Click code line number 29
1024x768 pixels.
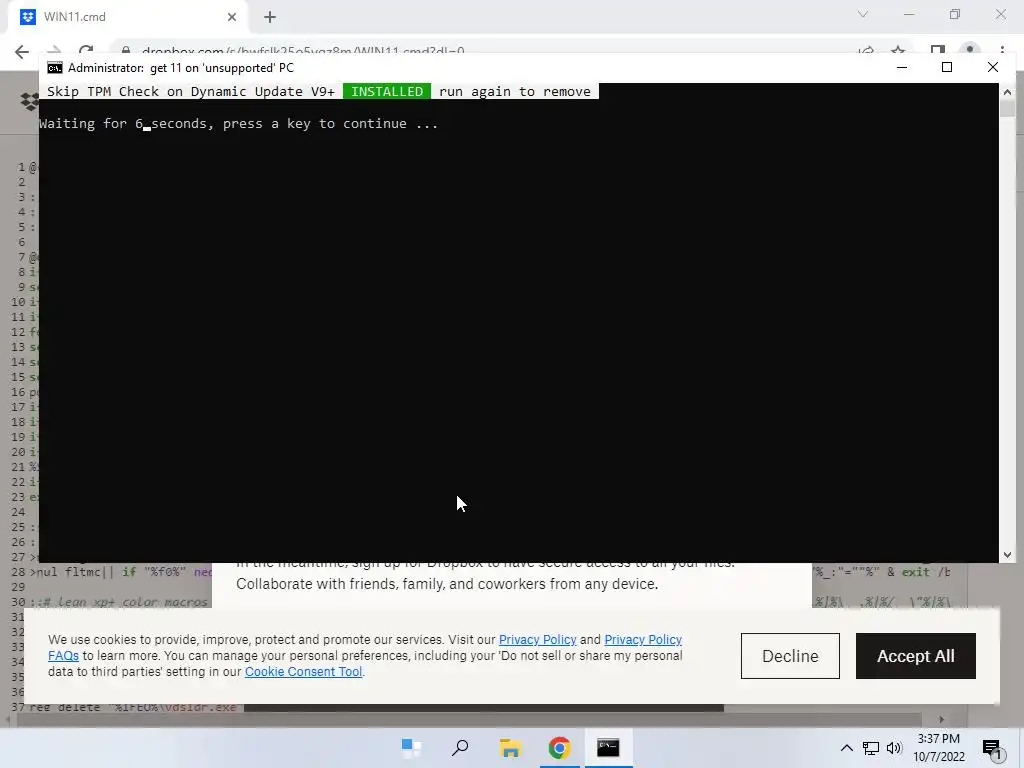pos(18,587)
